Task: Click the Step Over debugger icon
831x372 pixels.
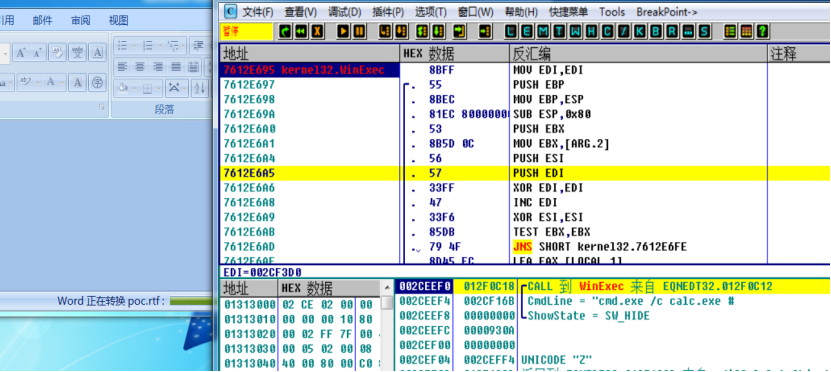Action: pos(401,32)
